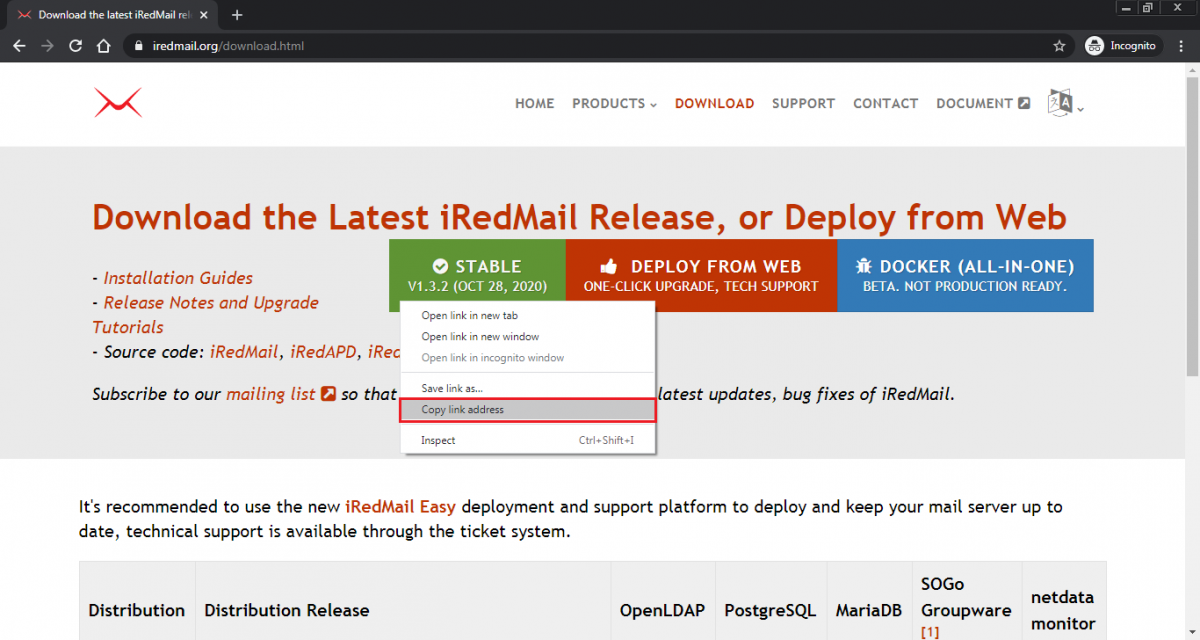Expand the language selector chevron
1200x640 pixels.
[1082, 108]
